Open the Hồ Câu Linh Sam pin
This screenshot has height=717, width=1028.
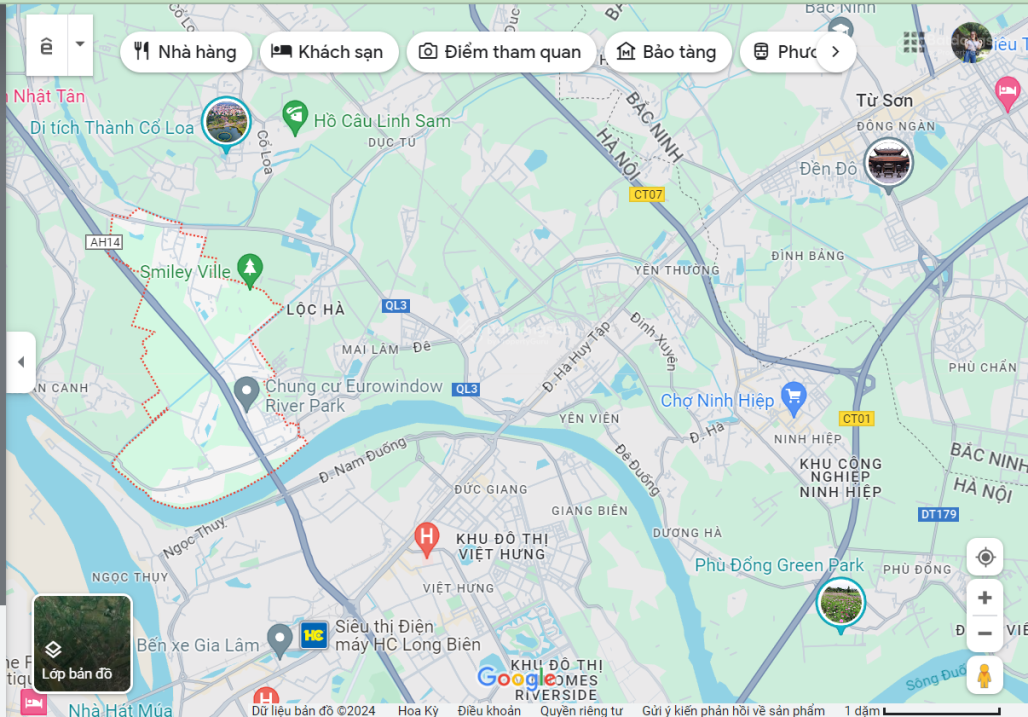[295, 117]
